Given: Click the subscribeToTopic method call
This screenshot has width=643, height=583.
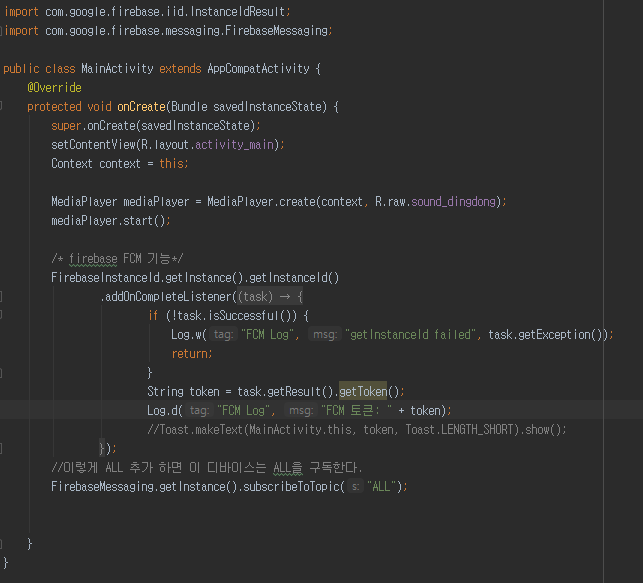Looking at the screenshot, I should [x=292, y=486].
